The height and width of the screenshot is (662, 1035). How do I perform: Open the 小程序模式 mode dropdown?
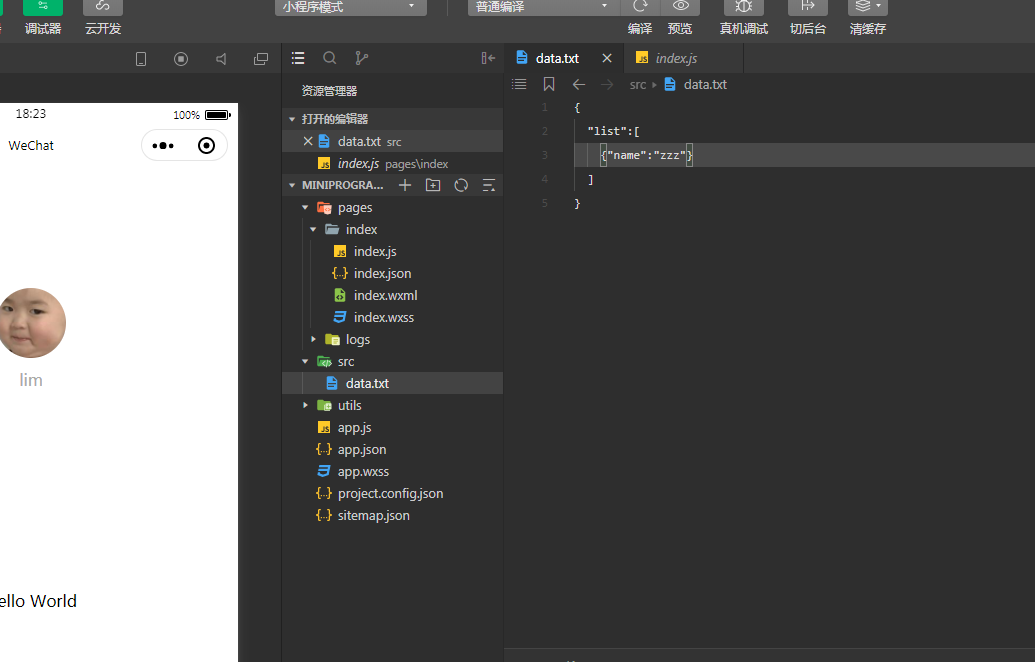[351, 7]
